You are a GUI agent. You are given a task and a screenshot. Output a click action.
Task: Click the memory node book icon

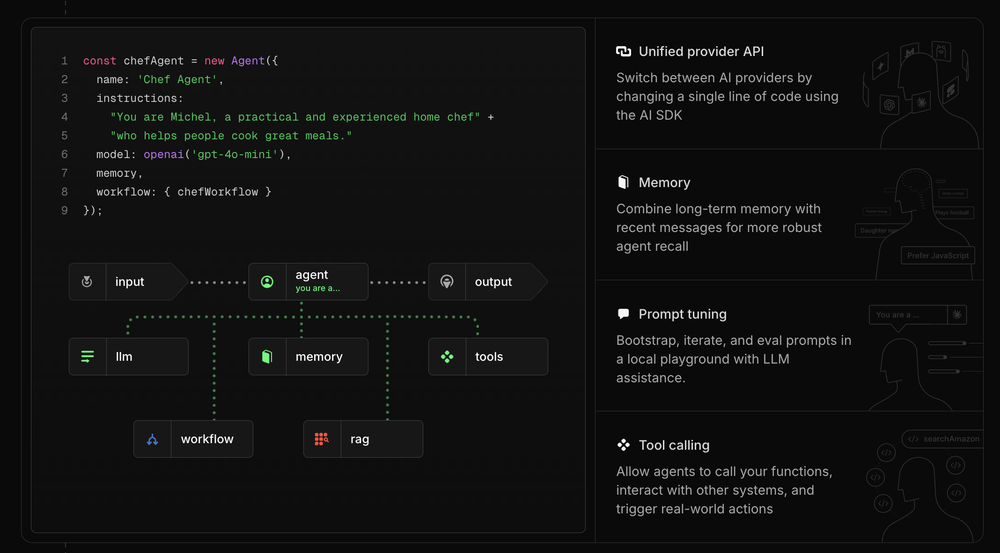[267, 357]
